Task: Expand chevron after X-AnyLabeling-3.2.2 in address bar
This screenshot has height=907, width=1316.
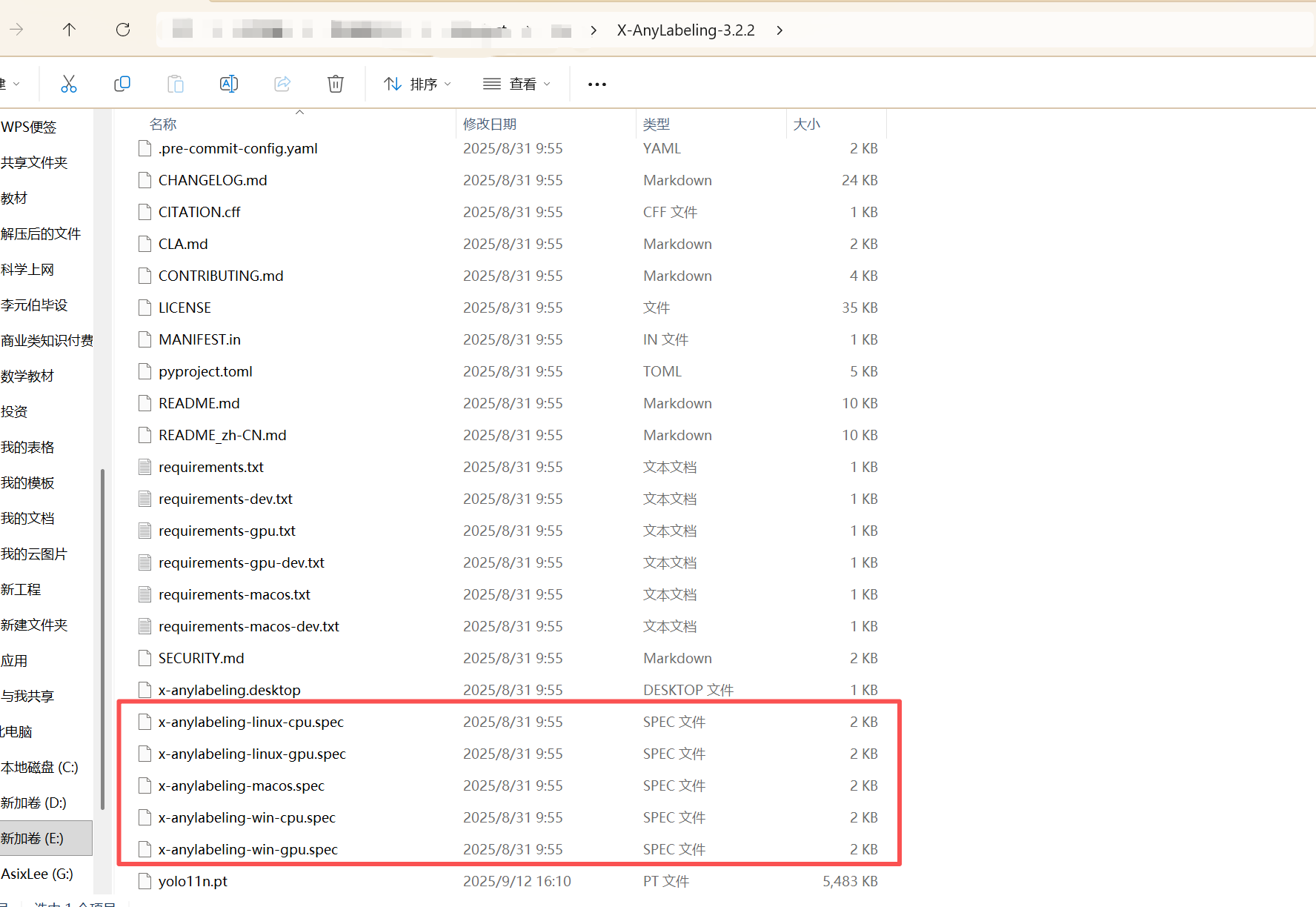Action: point(780,30)
